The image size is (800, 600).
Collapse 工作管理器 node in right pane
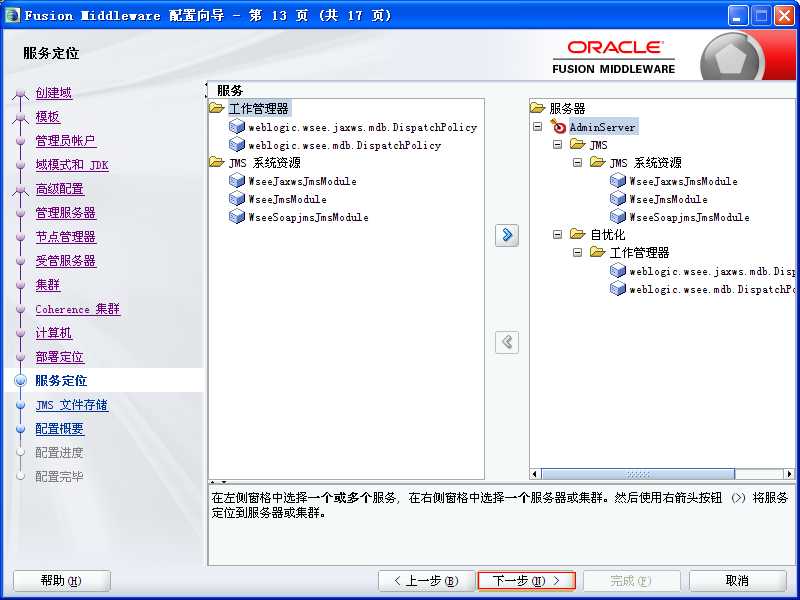point(578,253)
